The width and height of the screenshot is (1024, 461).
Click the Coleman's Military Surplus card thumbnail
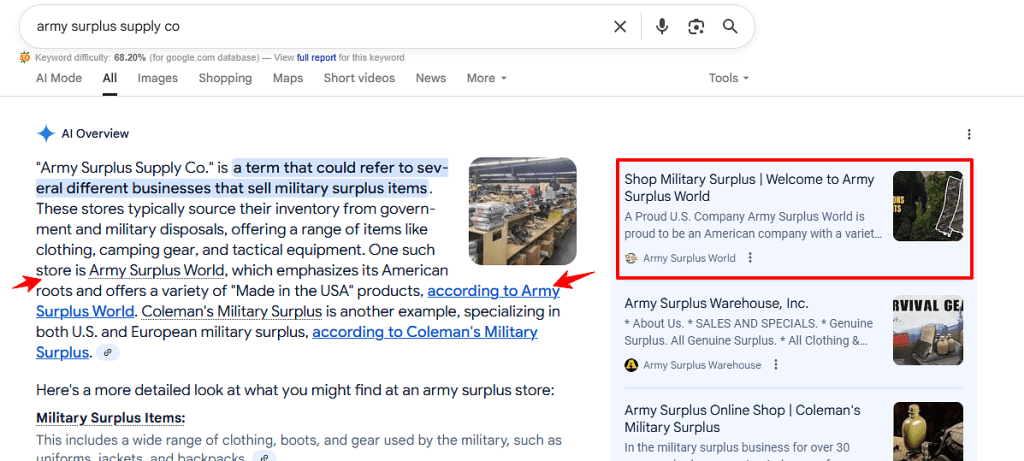(x=928, y=431)
